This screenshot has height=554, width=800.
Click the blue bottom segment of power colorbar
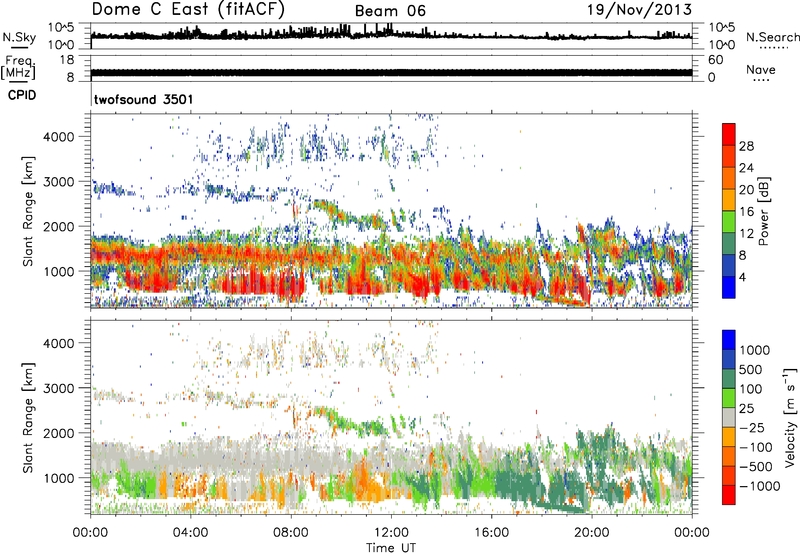tap(729, 287)
